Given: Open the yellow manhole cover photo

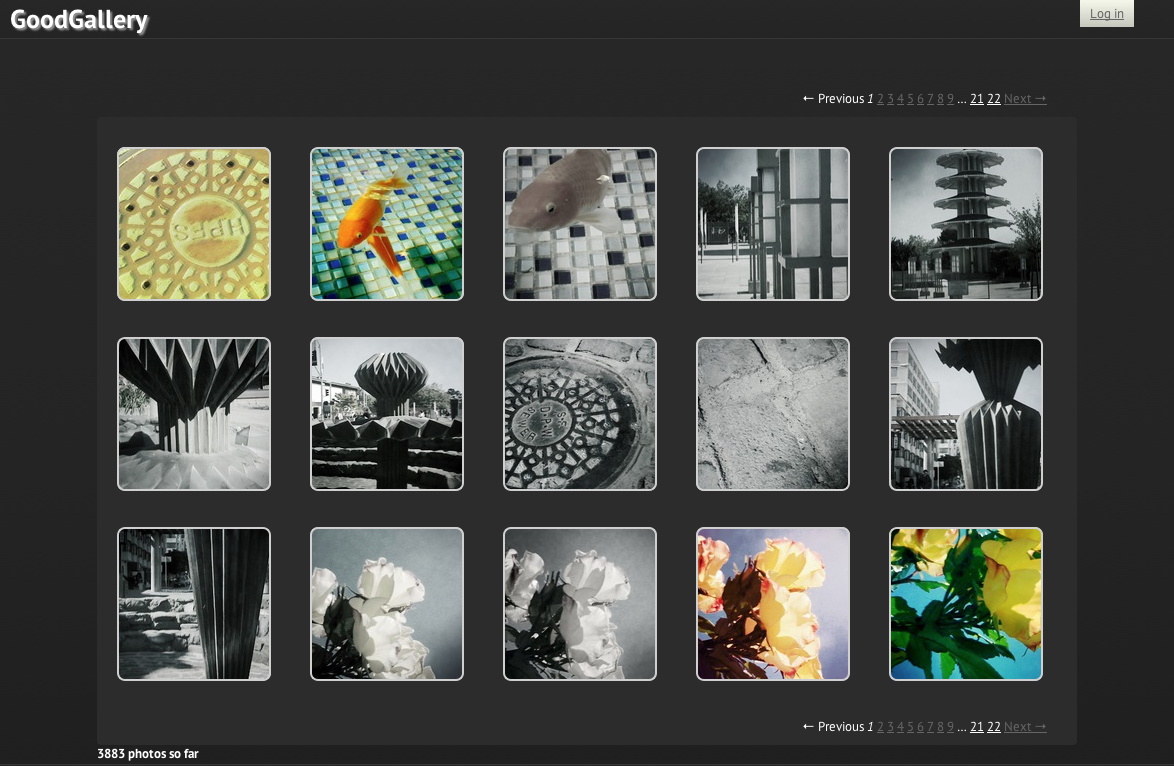Looking at the screenshot, I should point(194,224).
